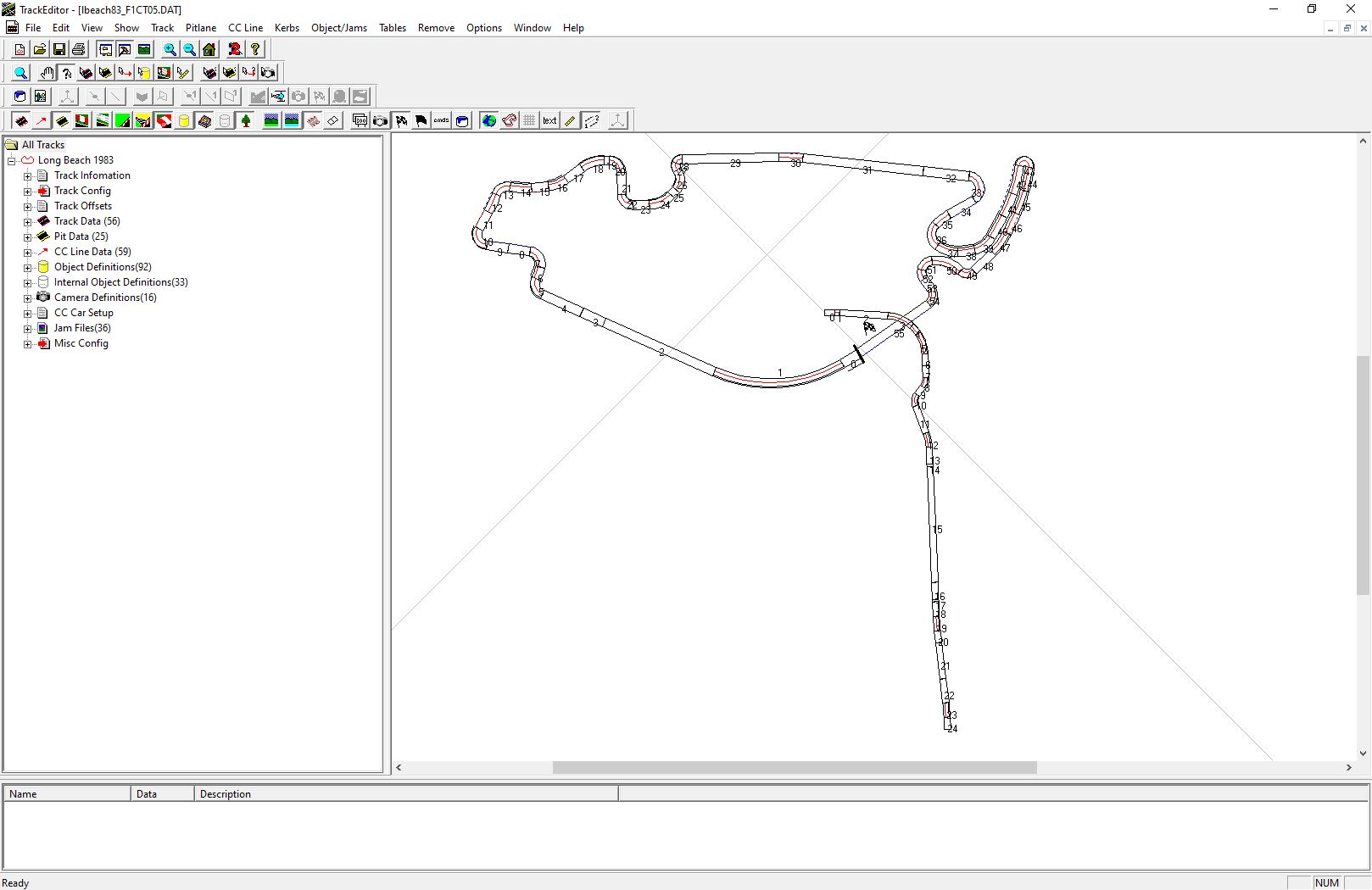1372x890 pixels.
Task: Select the hand pan tool
Action: coord(47,73)
